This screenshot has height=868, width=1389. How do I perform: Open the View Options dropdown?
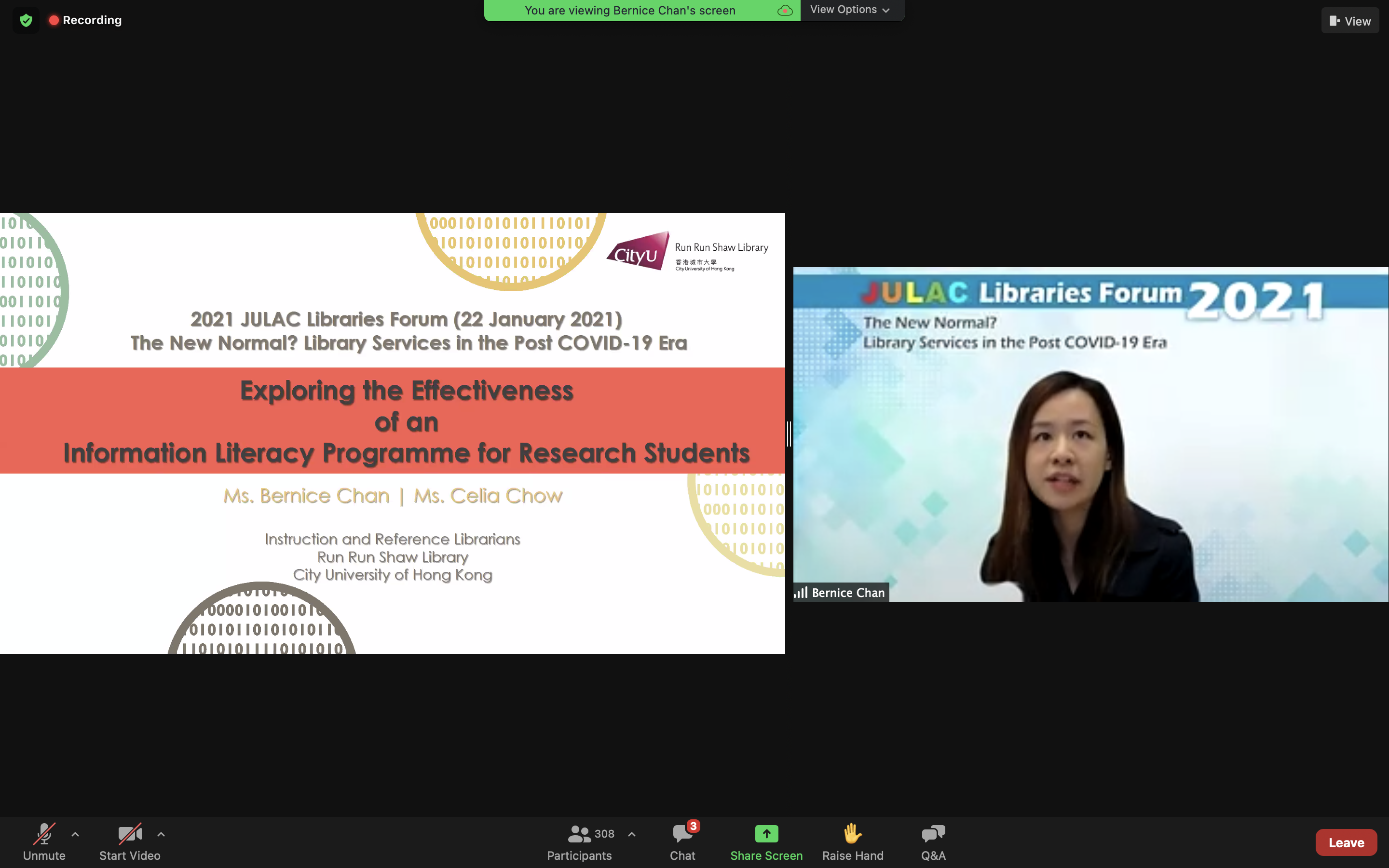point(850,10)
